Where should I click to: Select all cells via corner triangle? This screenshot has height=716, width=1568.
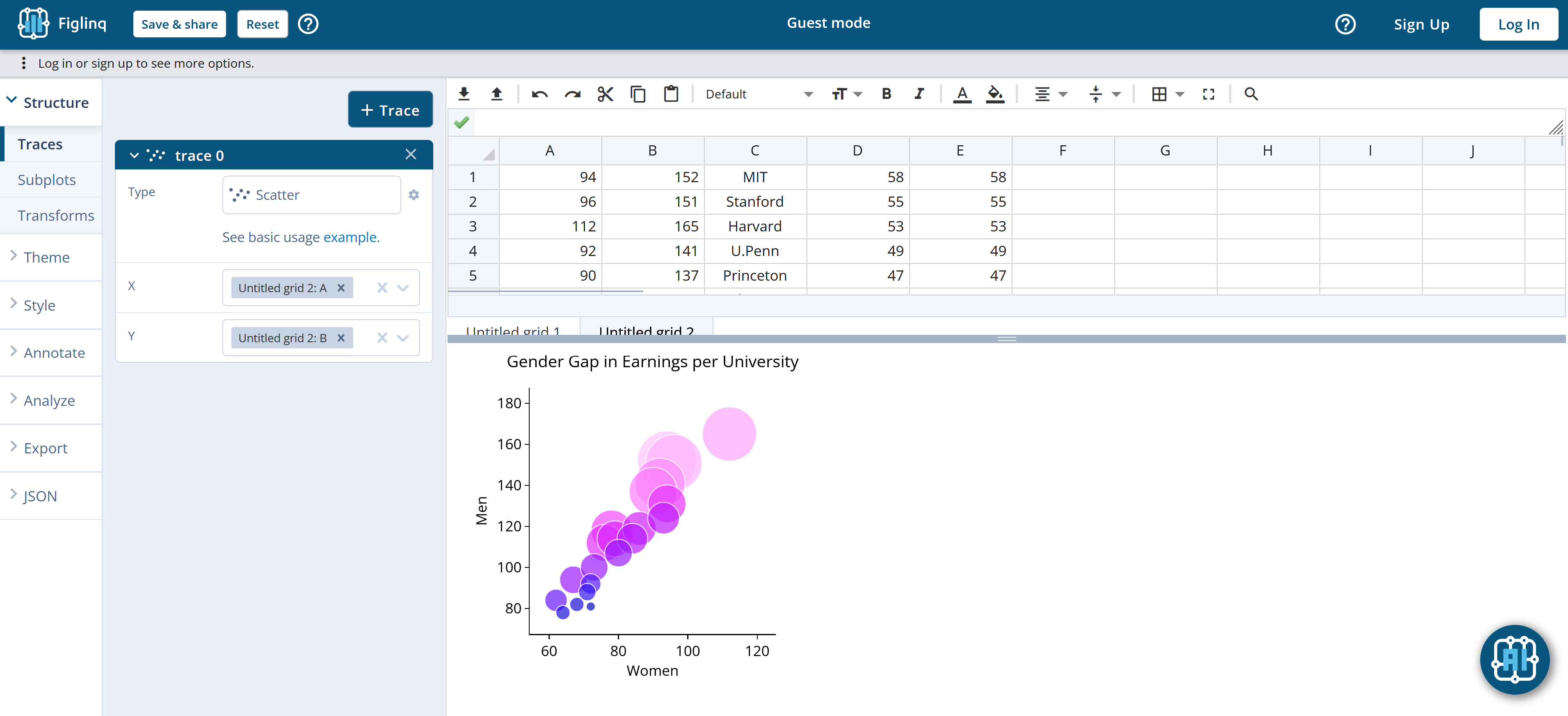click(488, 154)
